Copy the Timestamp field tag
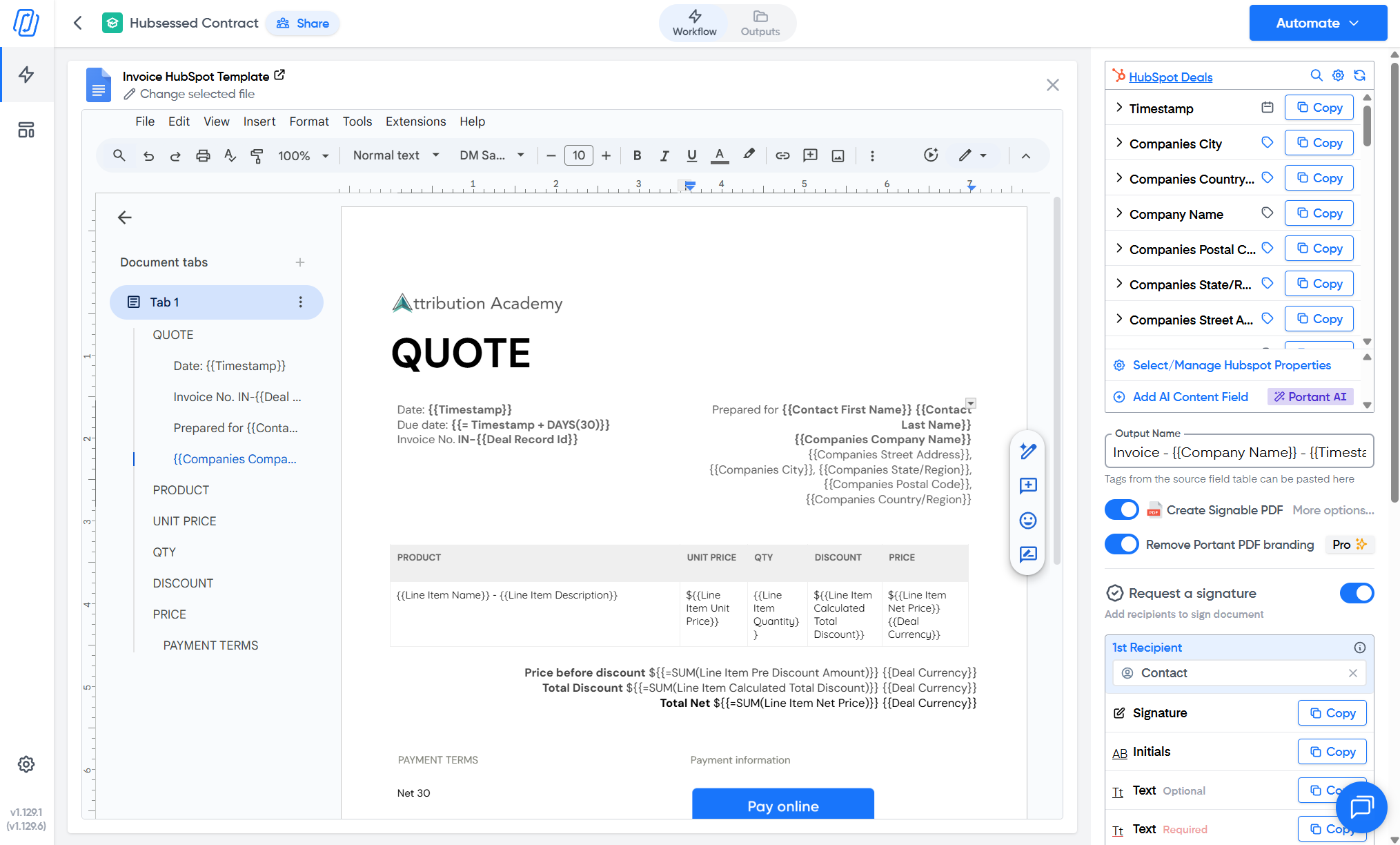Image resolution: width=1400 pixels, height=845 pixels. click(x=1319, y=108)
